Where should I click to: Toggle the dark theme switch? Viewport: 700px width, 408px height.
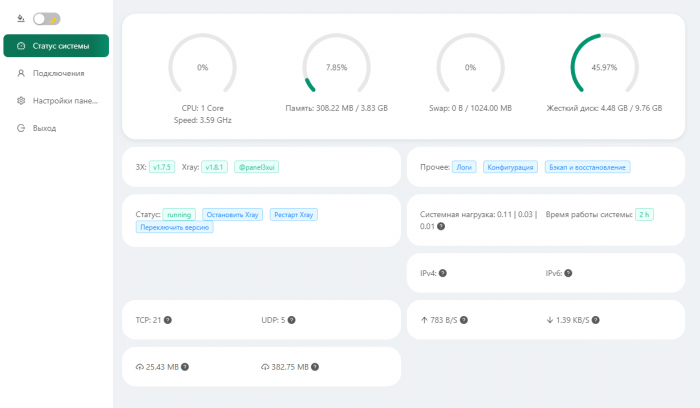[46, 18]
